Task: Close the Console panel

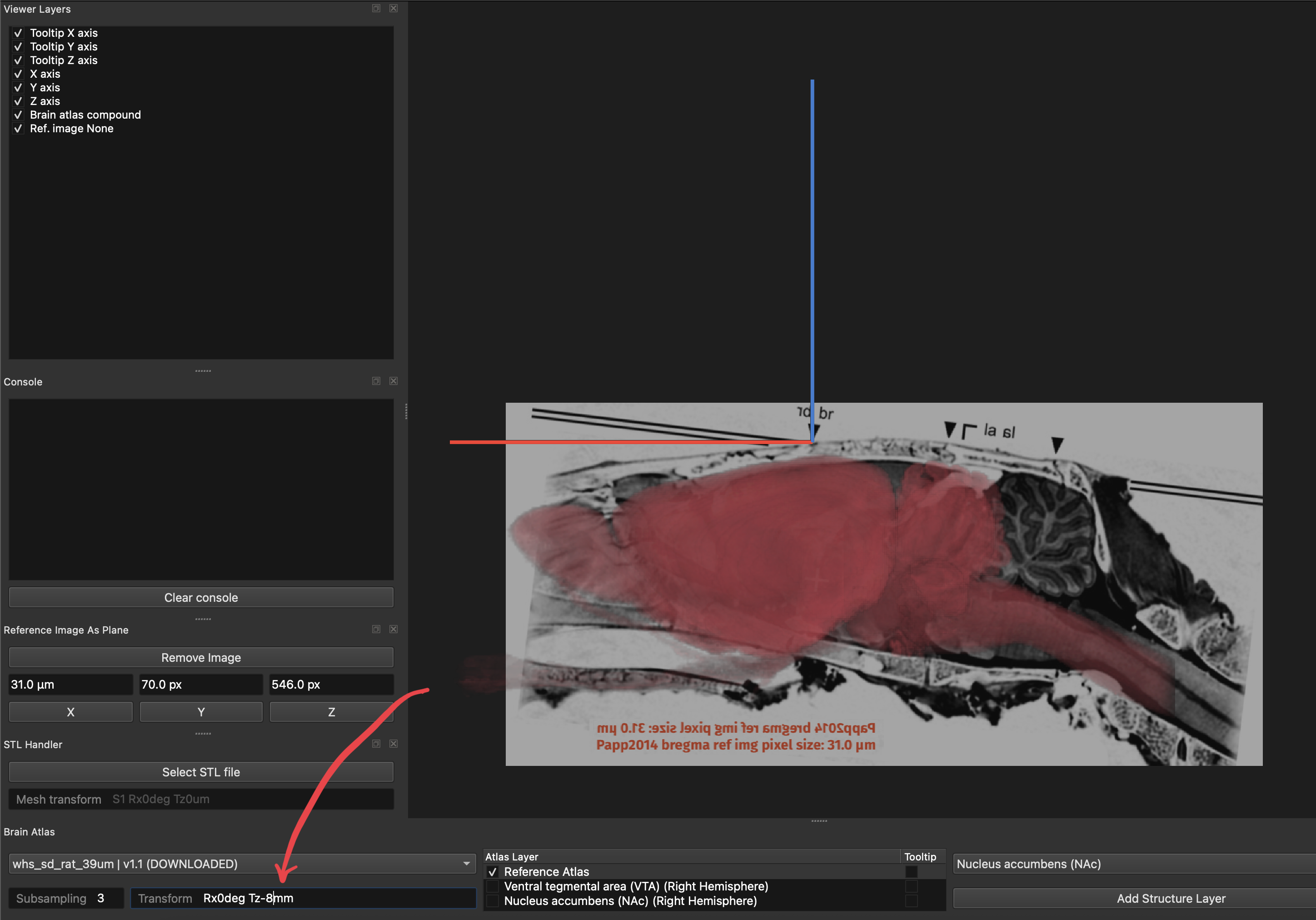Action: [393, 381]
